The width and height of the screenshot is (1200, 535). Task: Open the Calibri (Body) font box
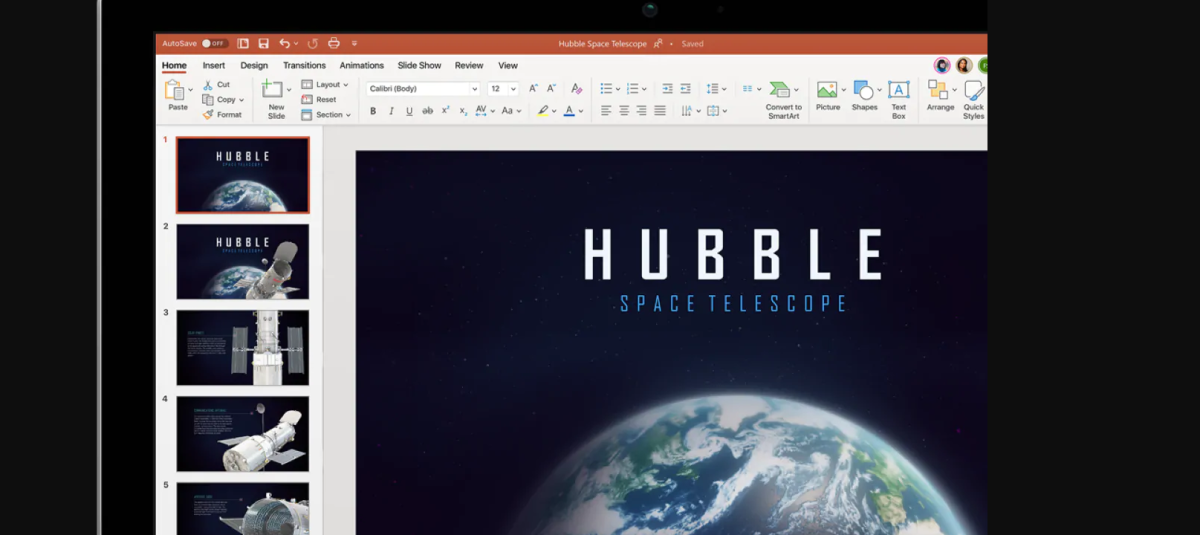point(423,89)
